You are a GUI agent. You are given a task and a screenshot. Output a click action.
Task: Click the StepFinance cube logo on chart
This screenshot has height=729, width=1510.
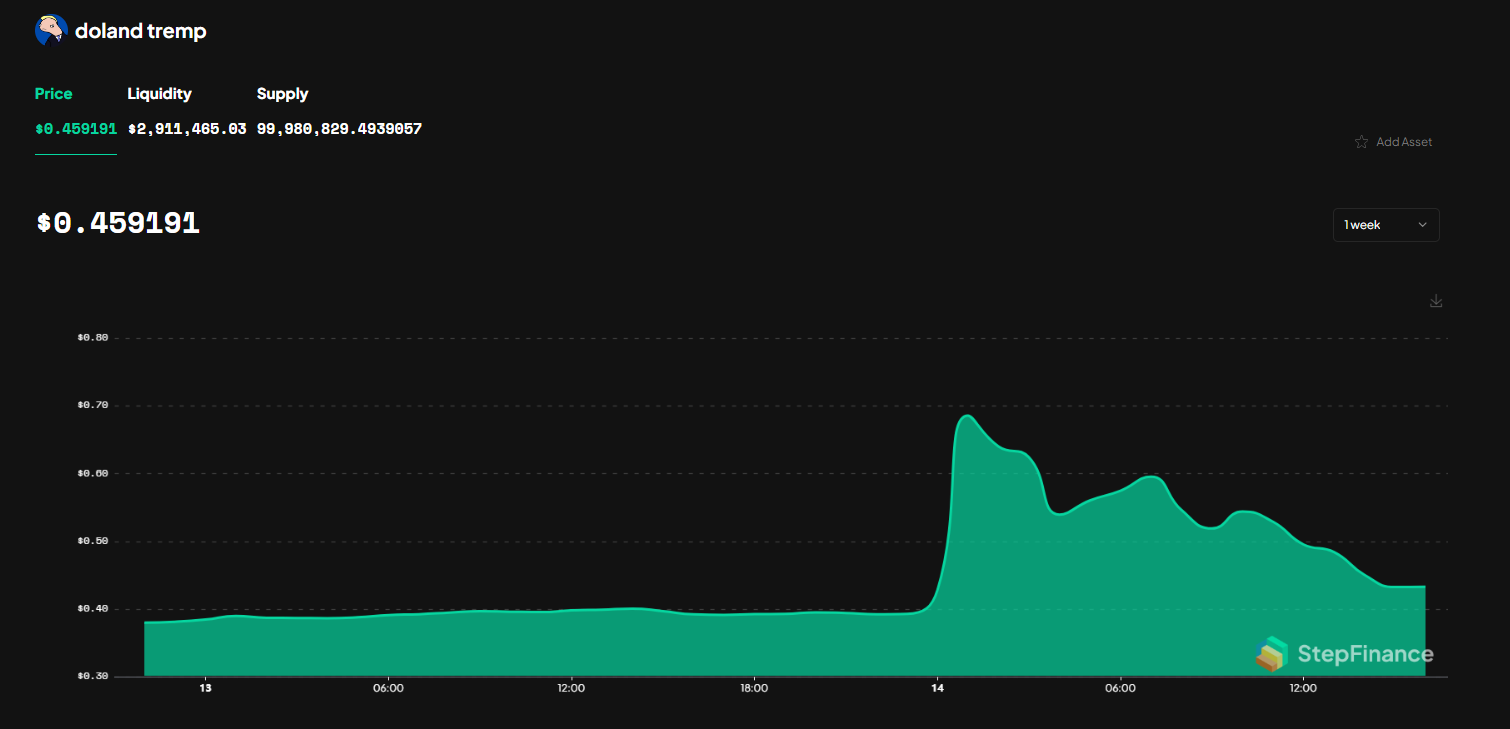click(x=1272, y=654)
